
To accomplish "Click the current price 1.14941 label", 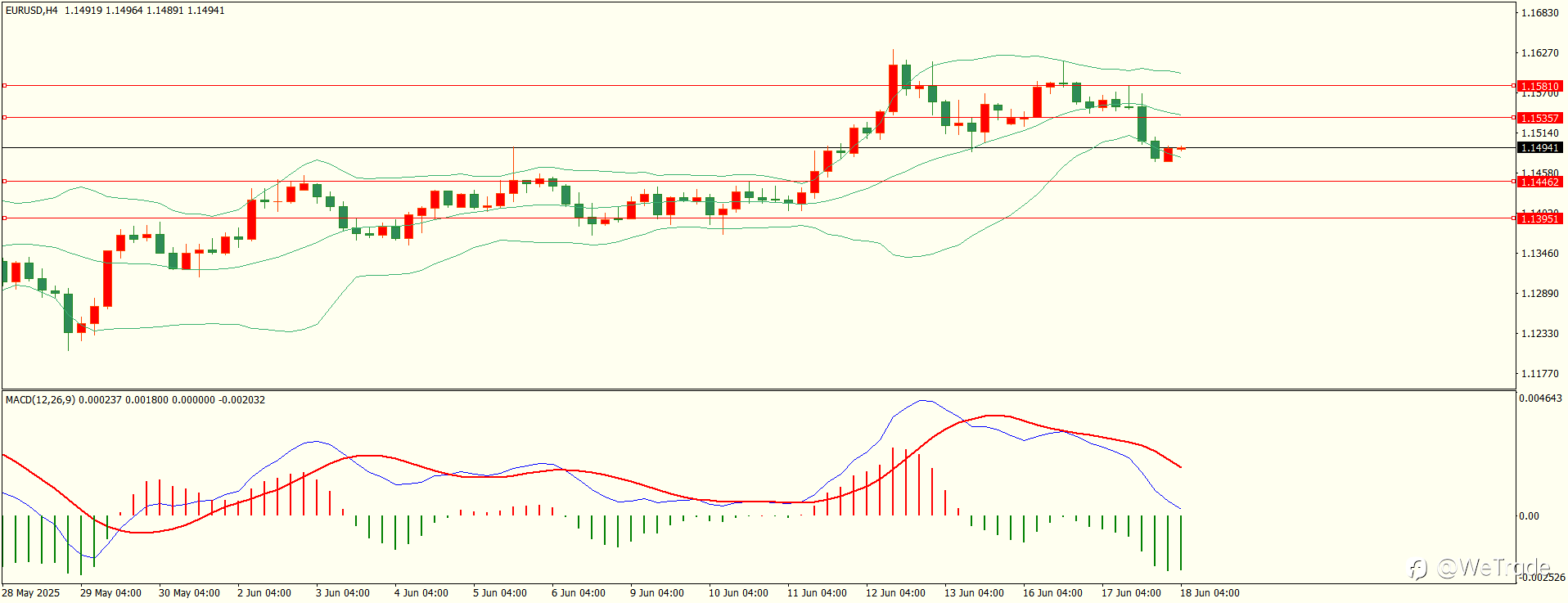I will tap(1539, 148).
